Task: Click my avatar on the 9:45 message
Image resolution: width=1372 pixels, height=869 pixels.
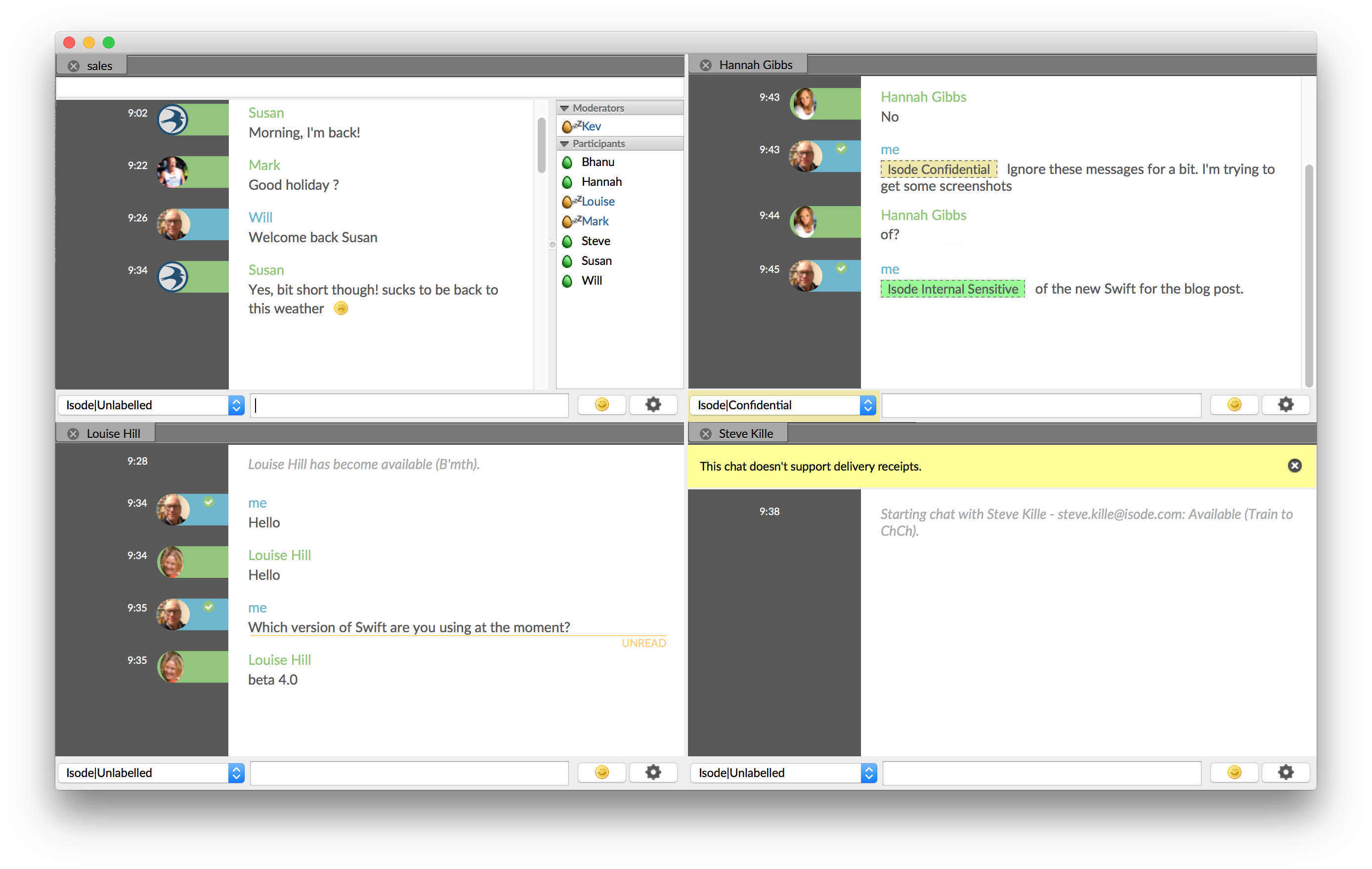Action: (805, 276)
